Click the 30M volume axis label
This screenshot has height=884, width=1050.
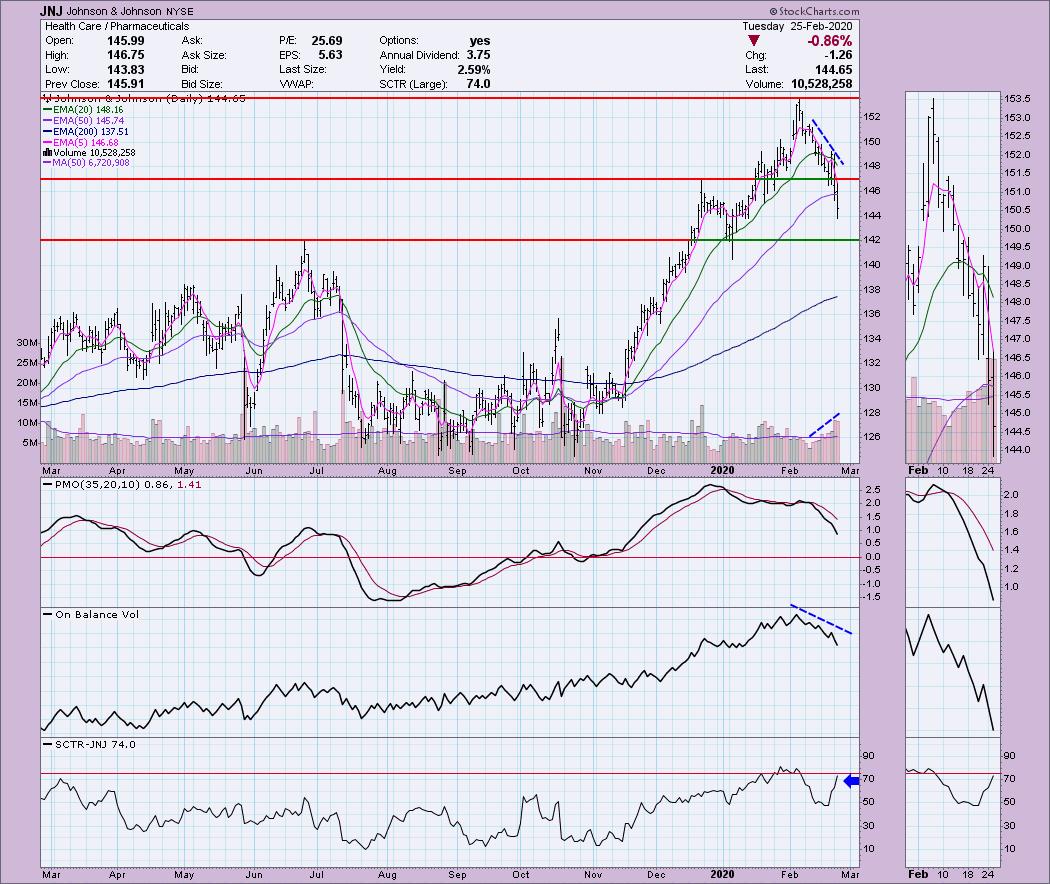(x=27, y=342)
